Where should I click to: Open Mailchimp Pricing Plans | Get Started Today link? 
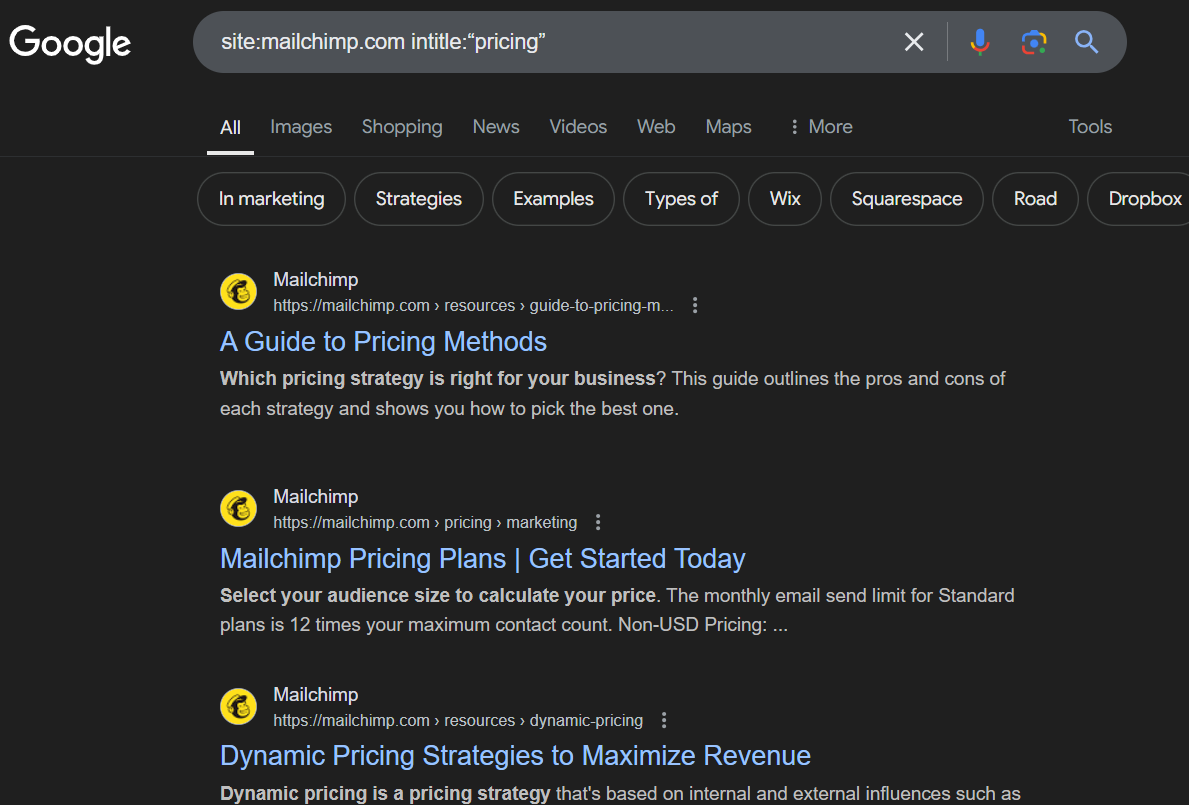pos(482,559)
